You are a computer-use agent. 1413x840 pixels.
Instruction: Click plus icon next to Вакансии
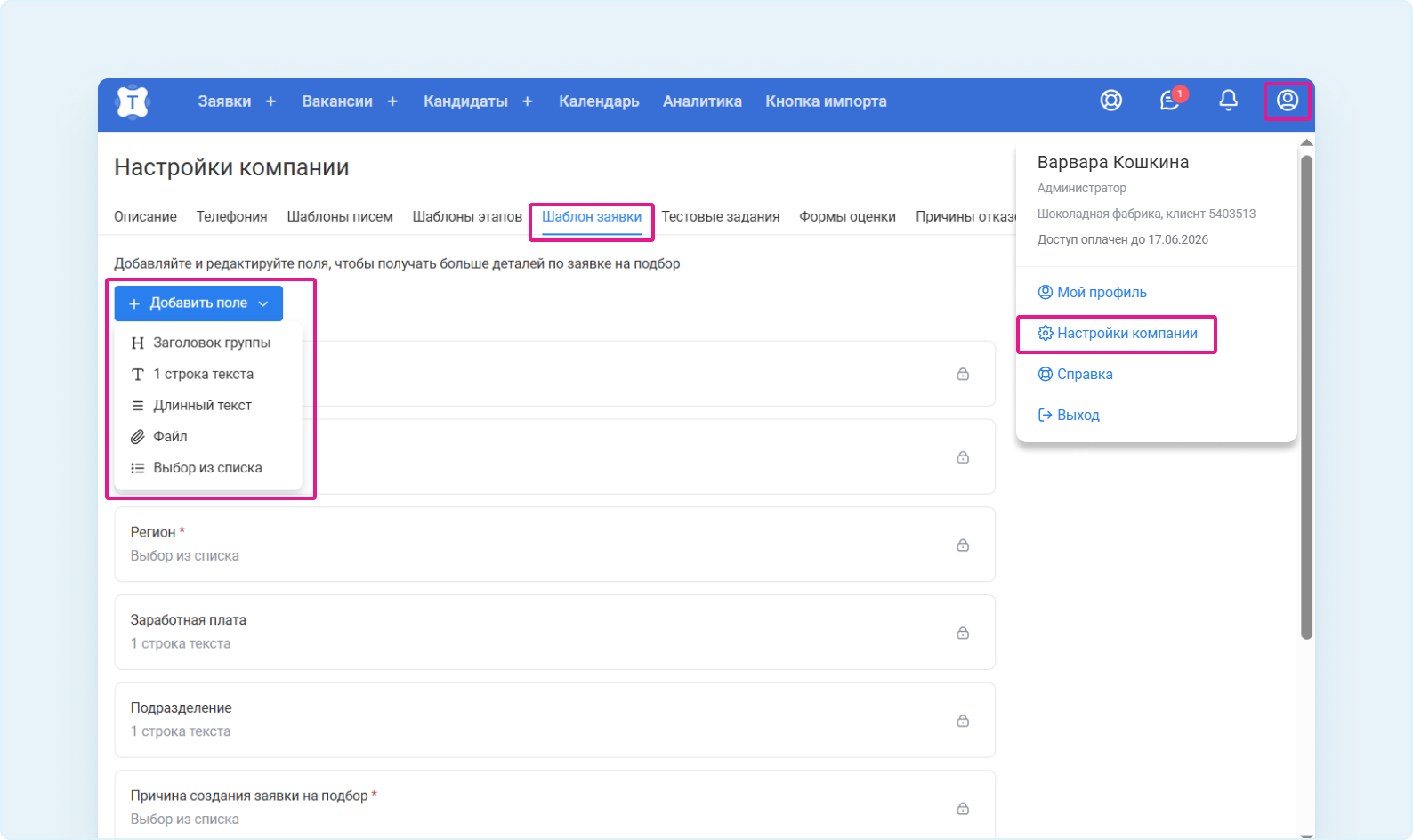click(x=392, y=101)
